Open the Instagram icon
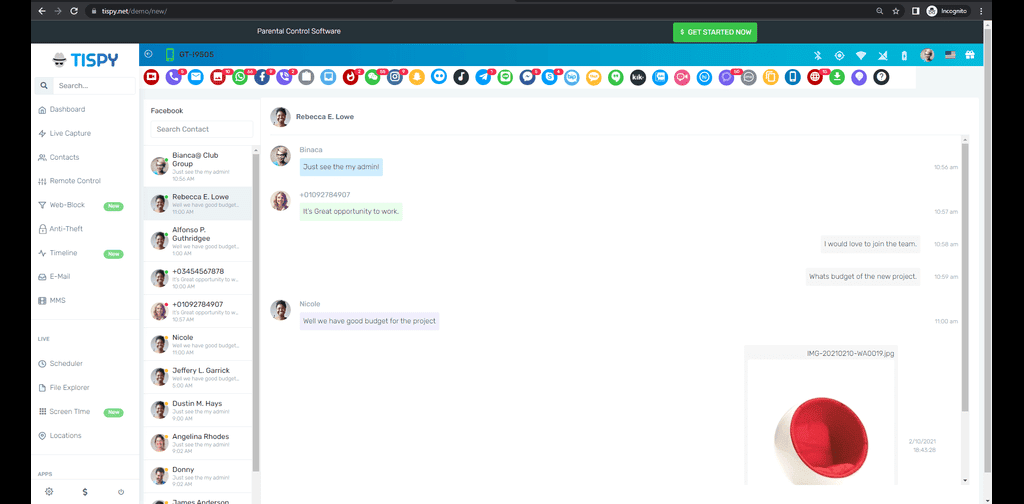 point(394,77)
